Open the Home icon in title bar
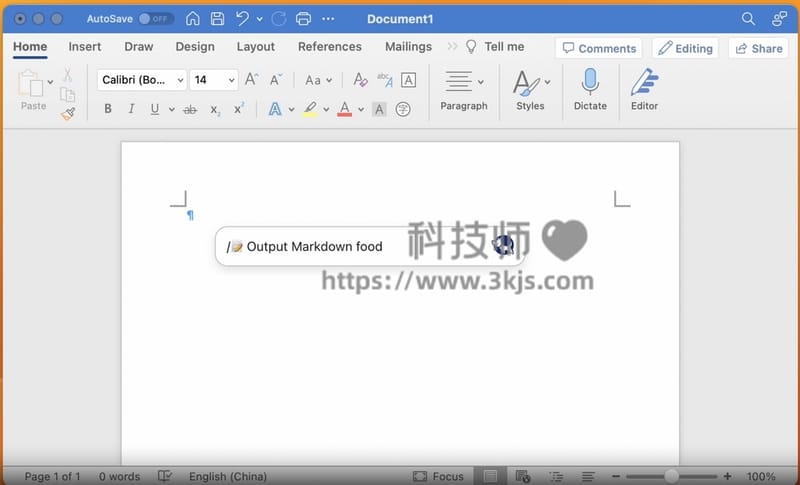The image size is (800, 485). click(192, 19)
